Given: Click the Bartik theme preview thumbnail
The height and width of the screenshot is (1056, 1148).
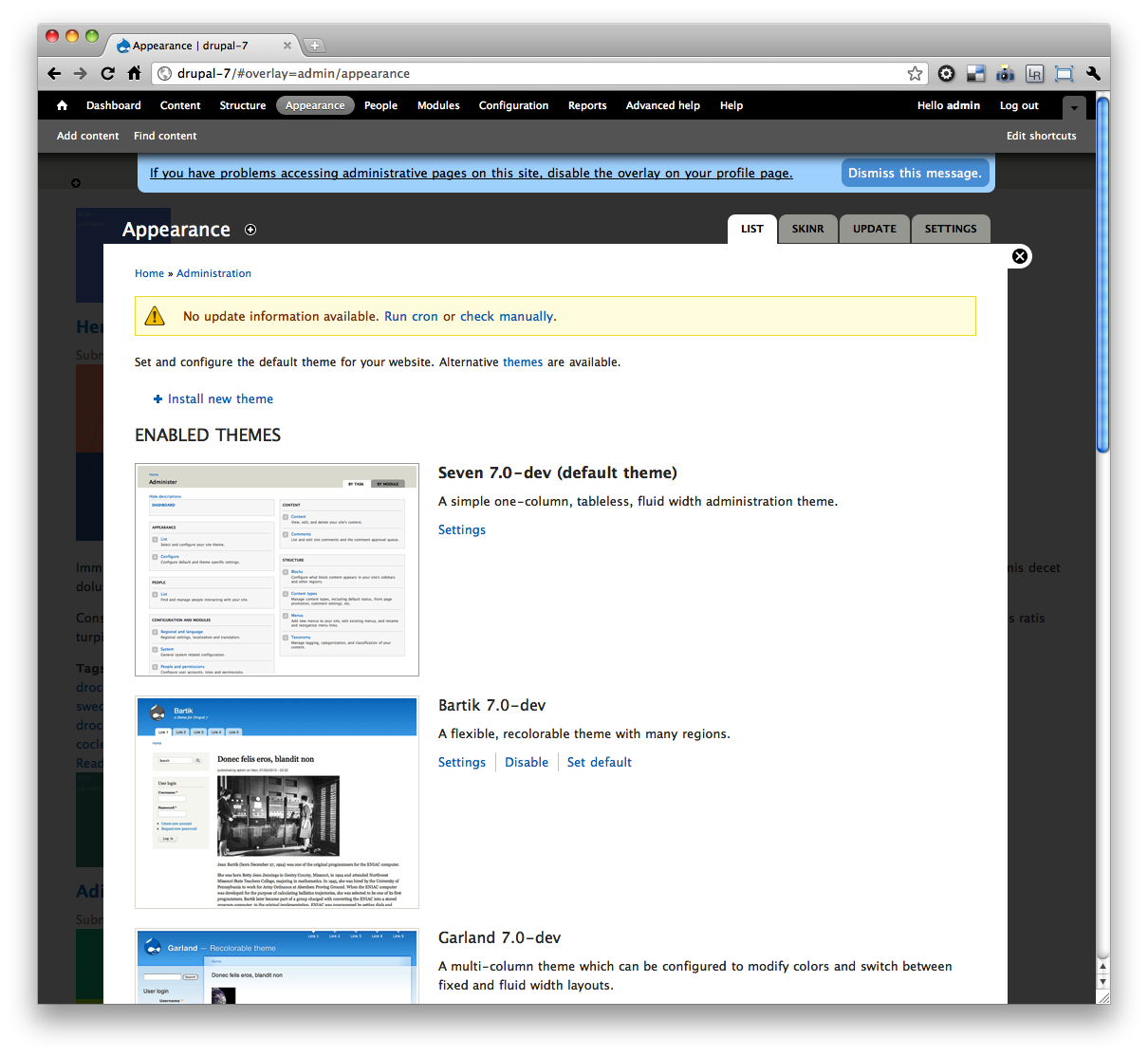Looking at the screenshot, I should [276, 802].
